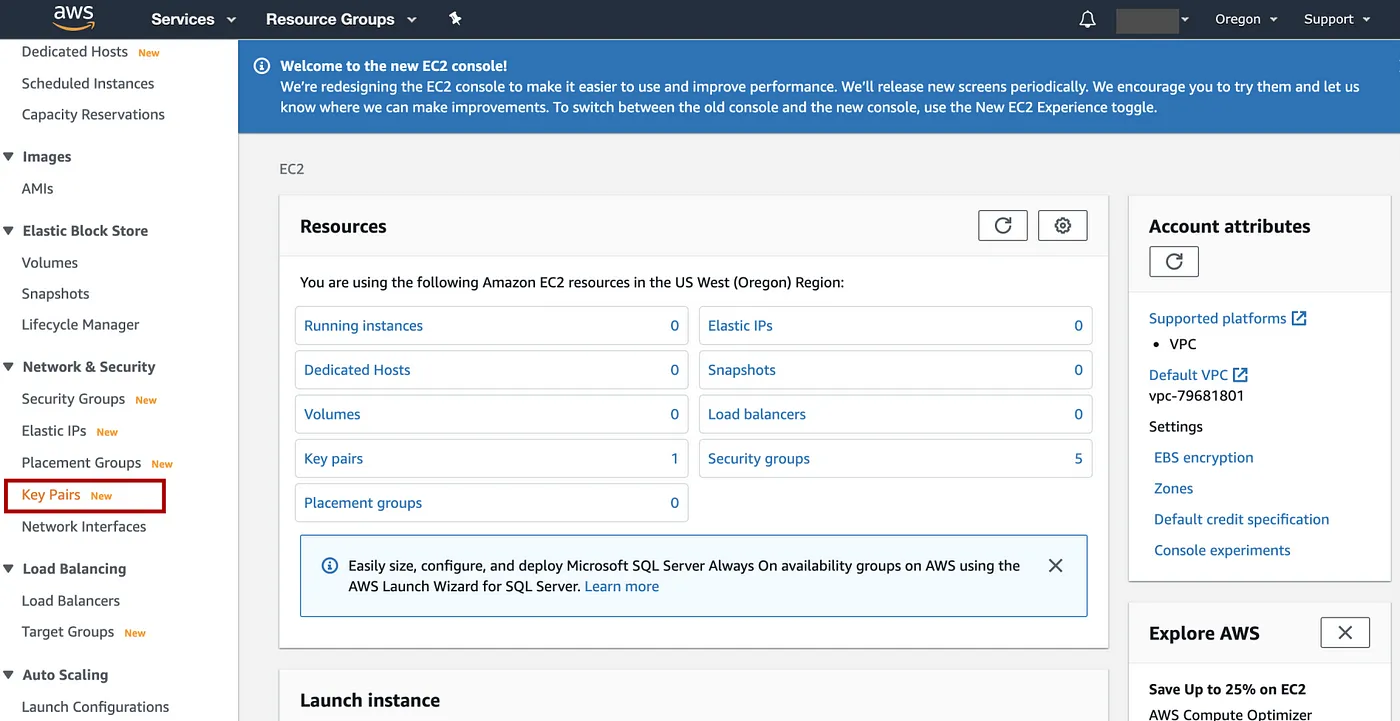This screenshot has height=721, width=1400.
Task: Open the Oregon region selector
Action: (x=1246, y=19)
